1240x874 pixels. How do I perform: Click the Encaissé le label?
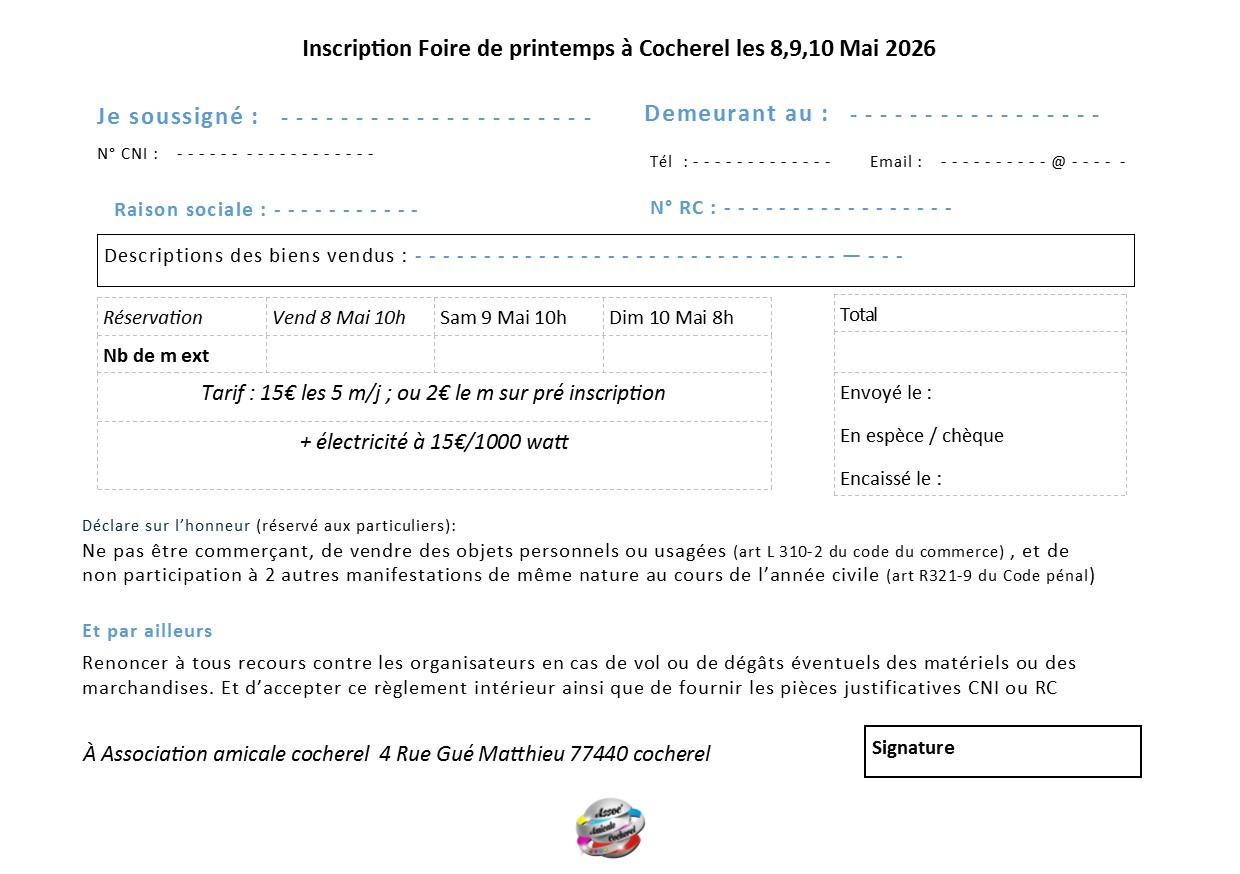point(891,479)
